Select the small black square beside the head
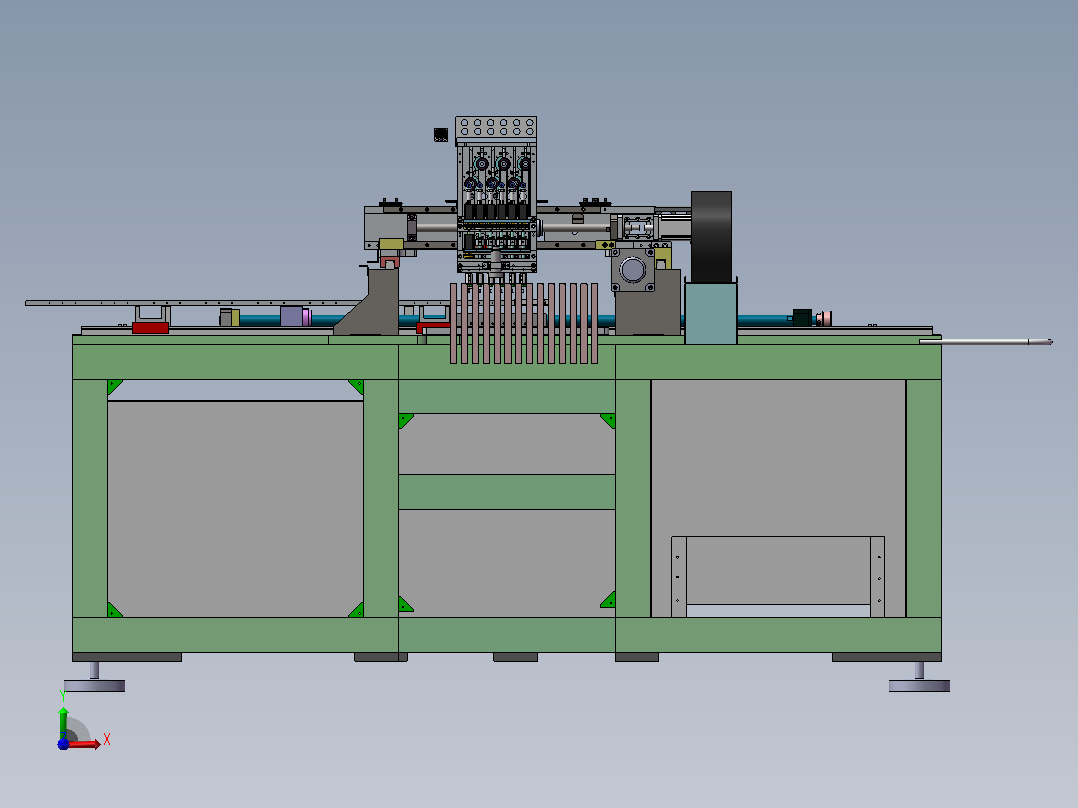 [441, 135]
